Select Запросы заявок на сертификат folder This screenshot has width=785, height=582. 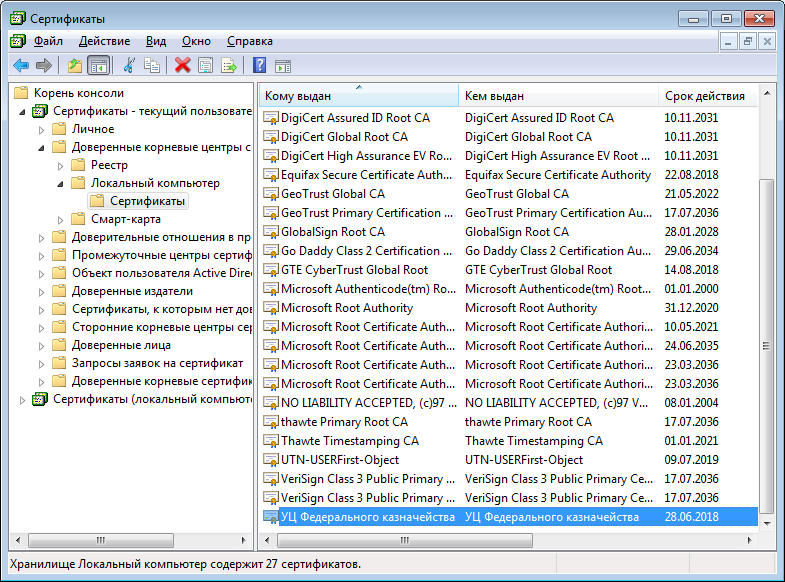tap(157, 363)
